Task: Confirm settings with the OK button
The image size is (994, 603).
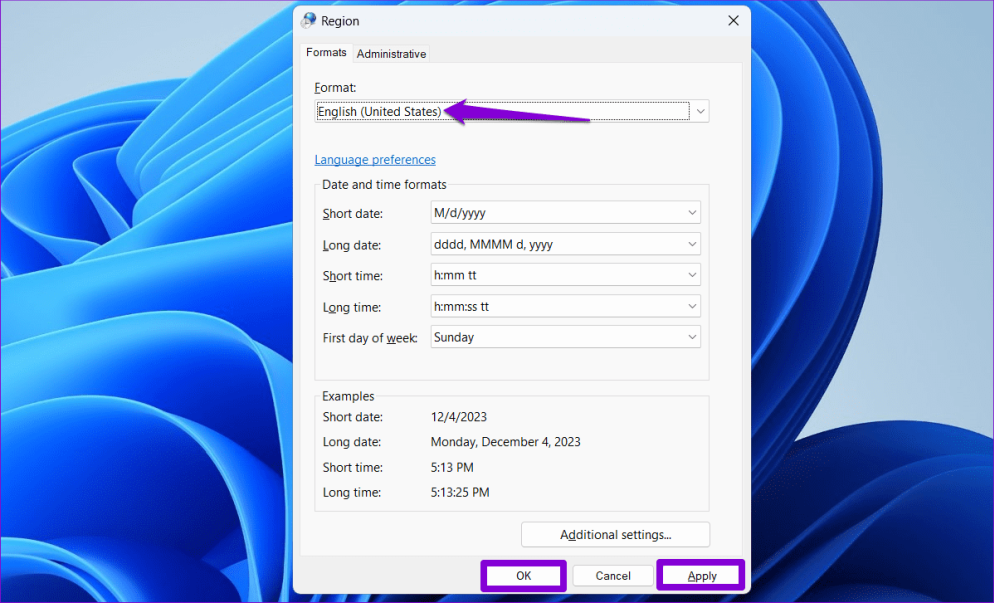Action: pos(522,575)
